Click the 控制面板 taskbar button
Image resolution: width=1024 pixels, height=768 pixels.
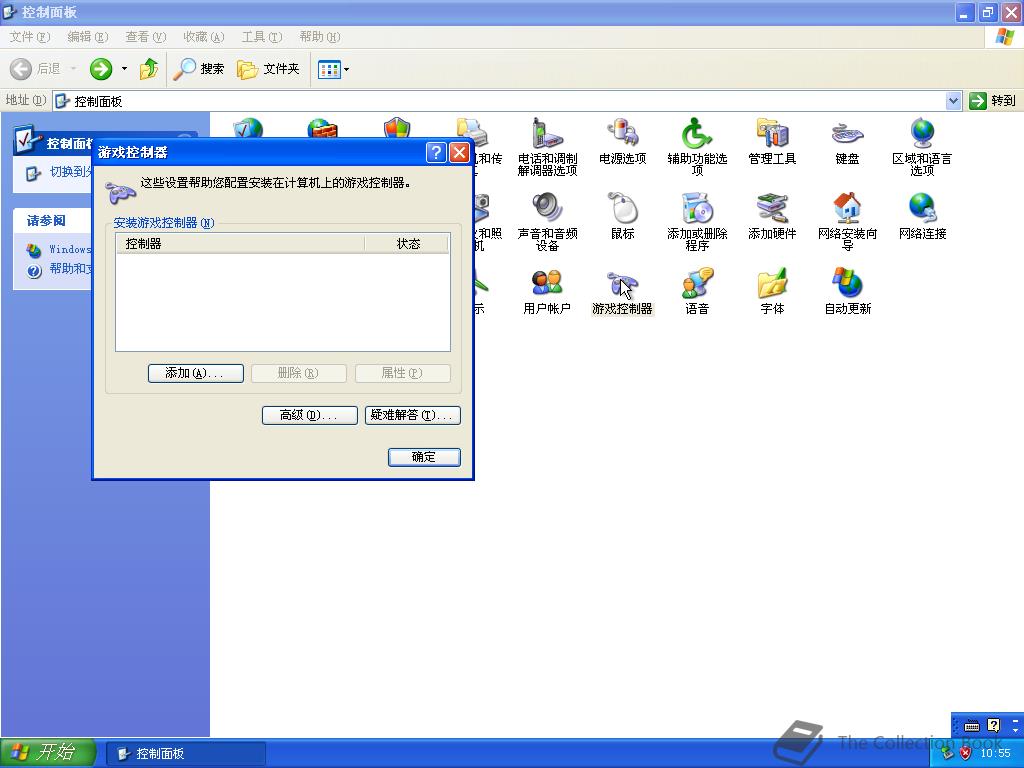point(185,753)
